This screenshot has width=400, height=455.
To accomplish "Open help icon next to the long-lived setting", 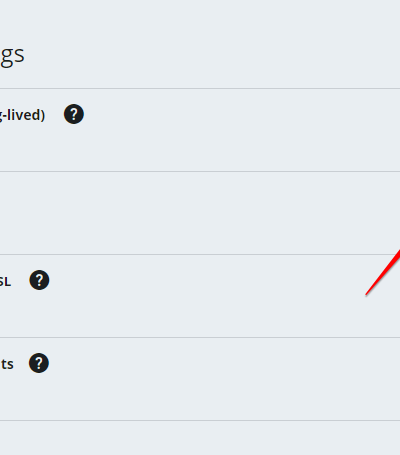I will [74, 114].
